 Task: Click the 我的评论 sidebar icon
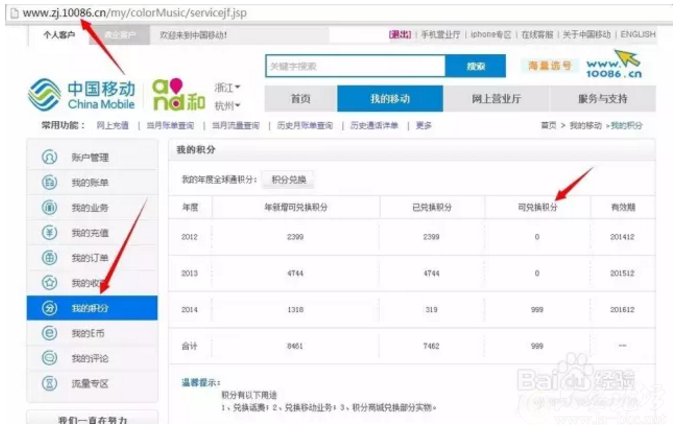coord(49,357)
